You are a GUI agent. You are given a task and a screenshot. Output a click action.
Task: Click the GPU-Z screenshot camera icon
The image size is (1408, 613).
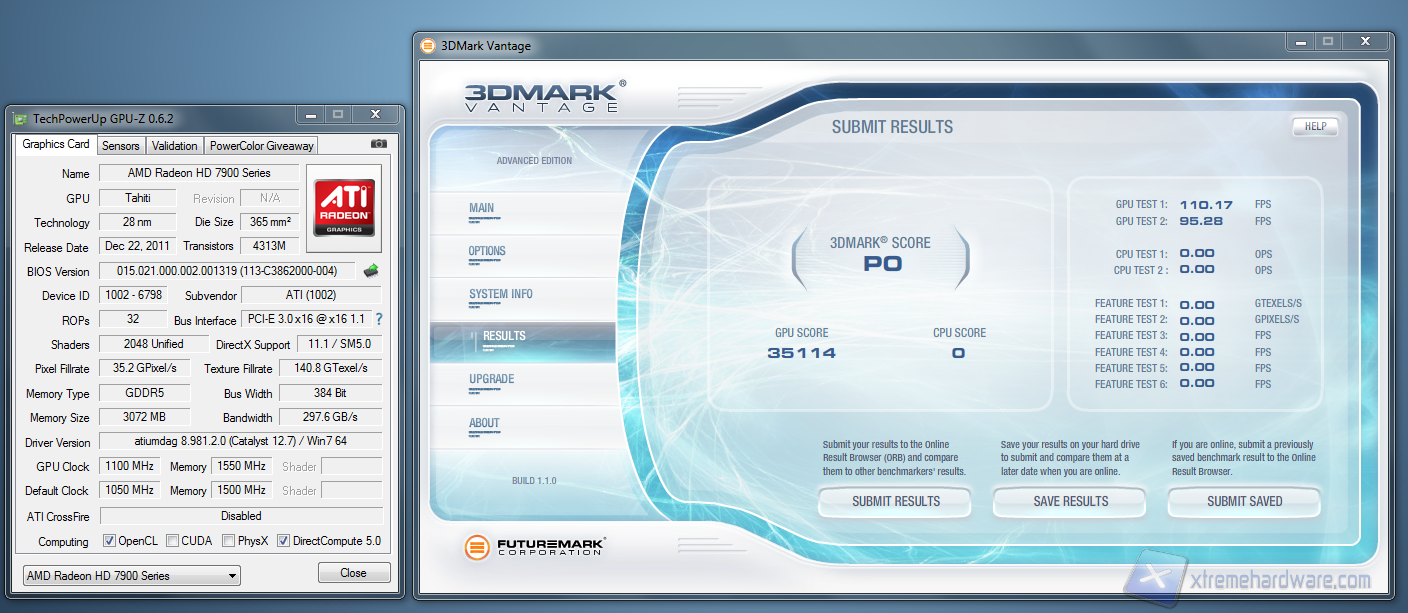(378, 144)
